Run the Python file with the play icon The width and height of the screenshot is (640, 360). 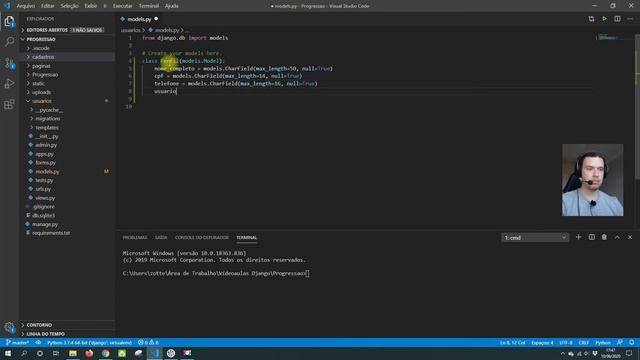604,19
